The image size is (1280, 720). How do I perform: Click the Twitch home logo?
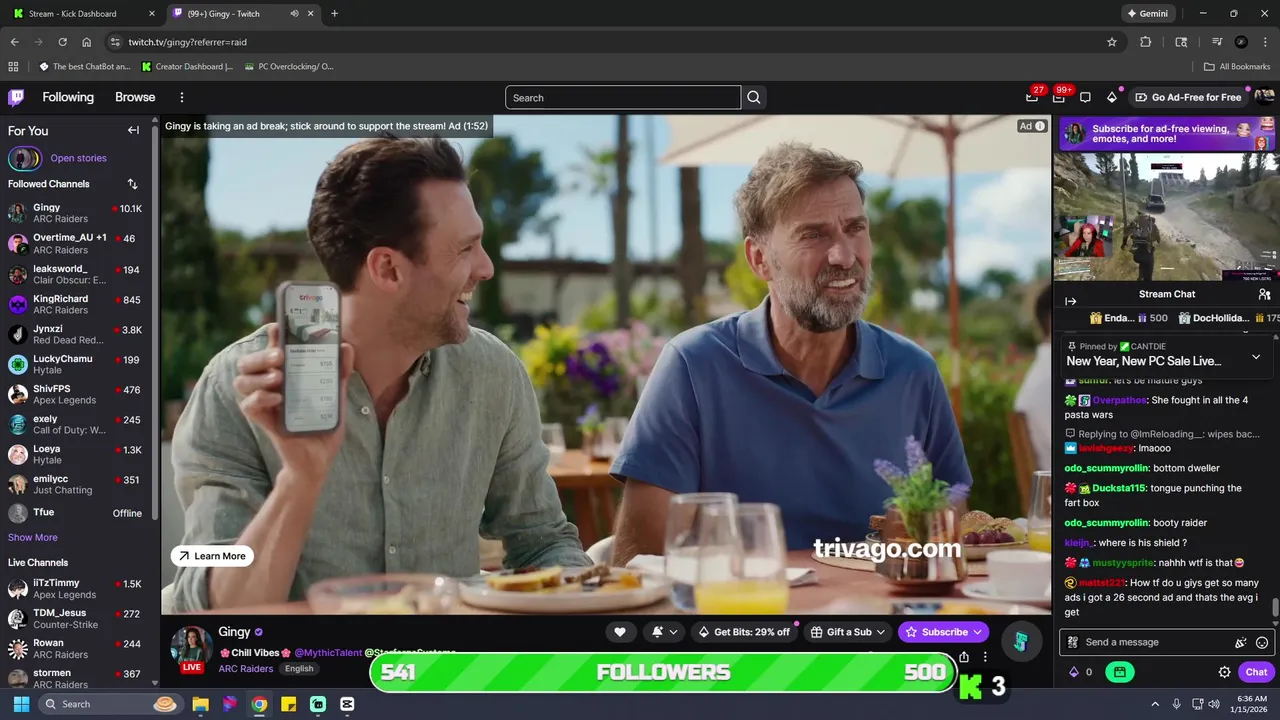click(16, 97)
